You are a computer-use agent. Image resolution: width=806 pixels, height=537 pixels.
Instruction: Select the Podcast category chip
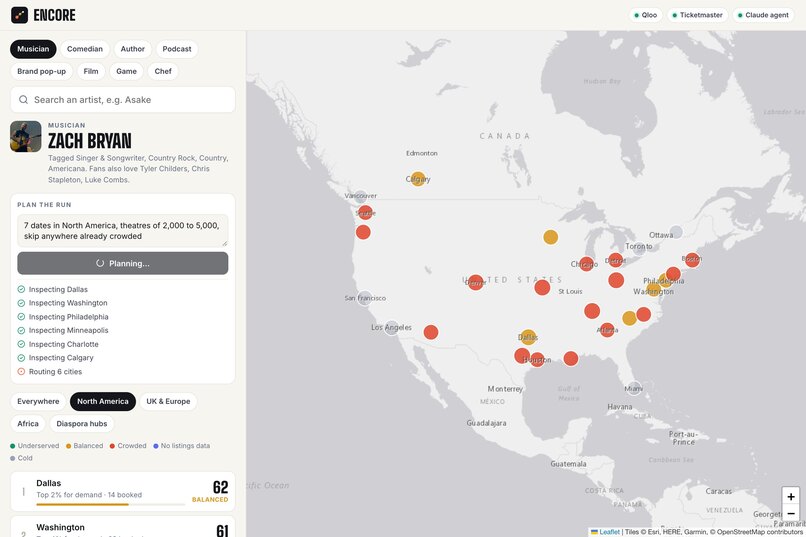(177, 49)
